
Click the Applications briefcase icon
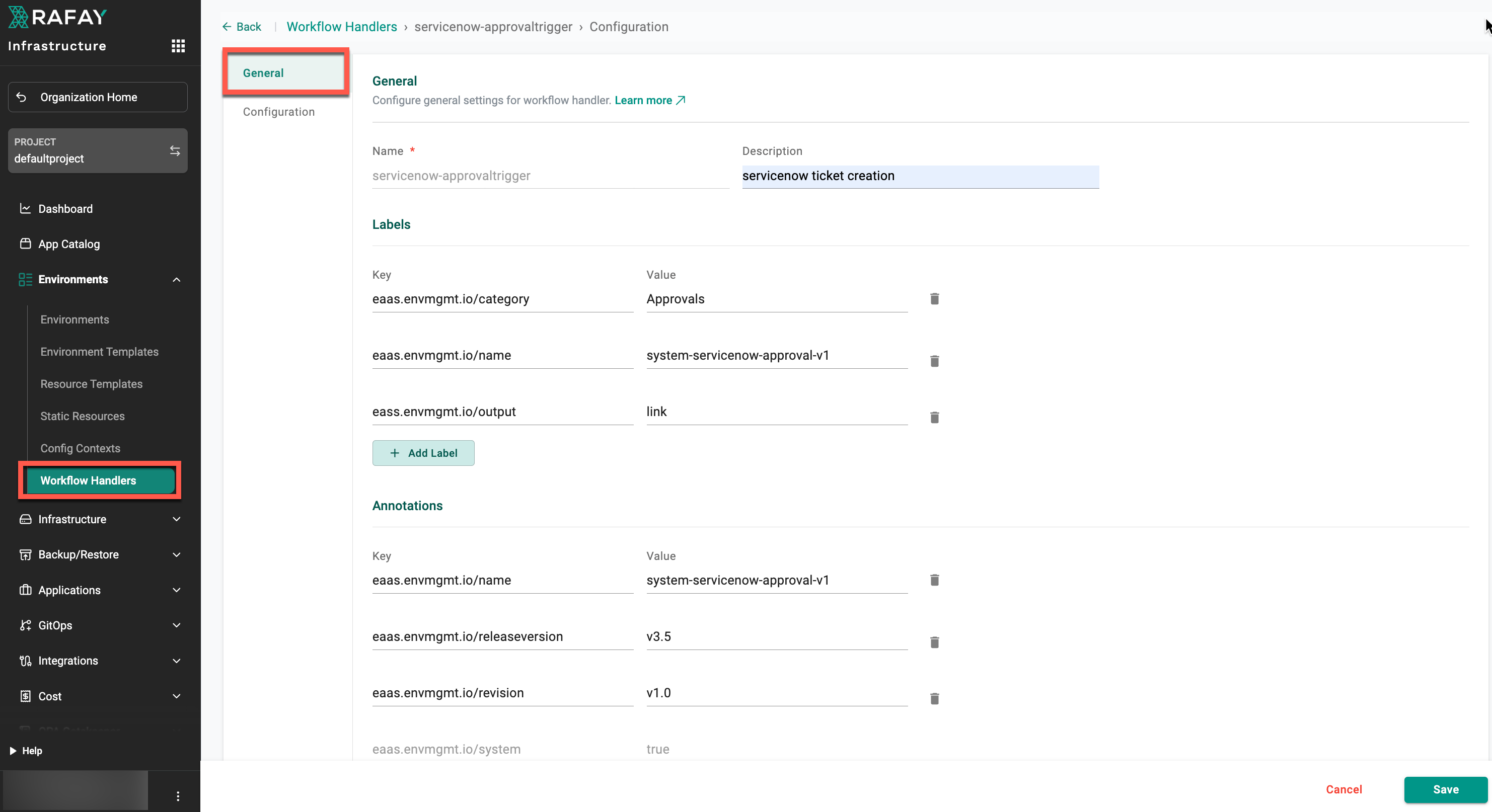26,590
